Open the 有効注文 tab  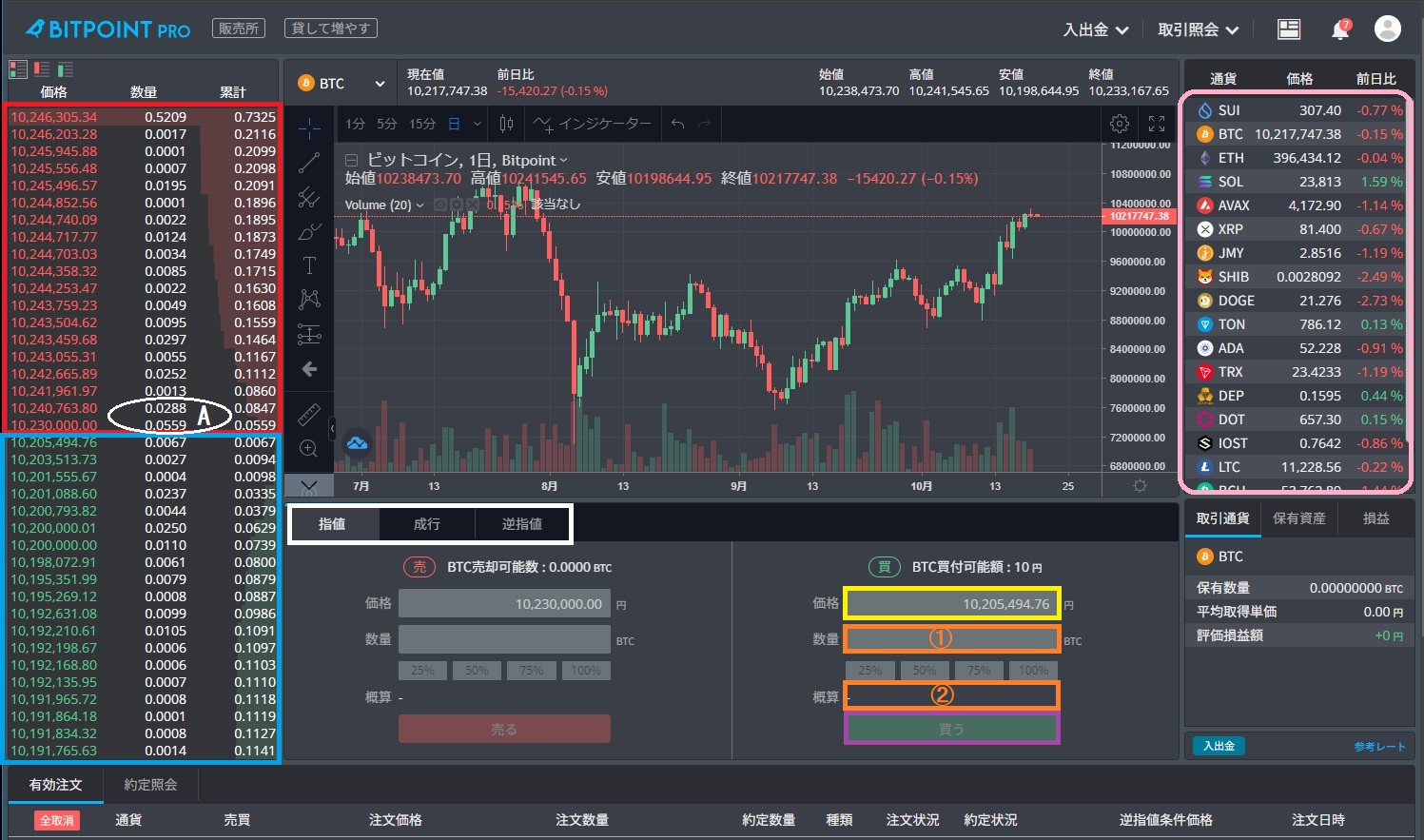pyautogui.click(x=56, y=785)
